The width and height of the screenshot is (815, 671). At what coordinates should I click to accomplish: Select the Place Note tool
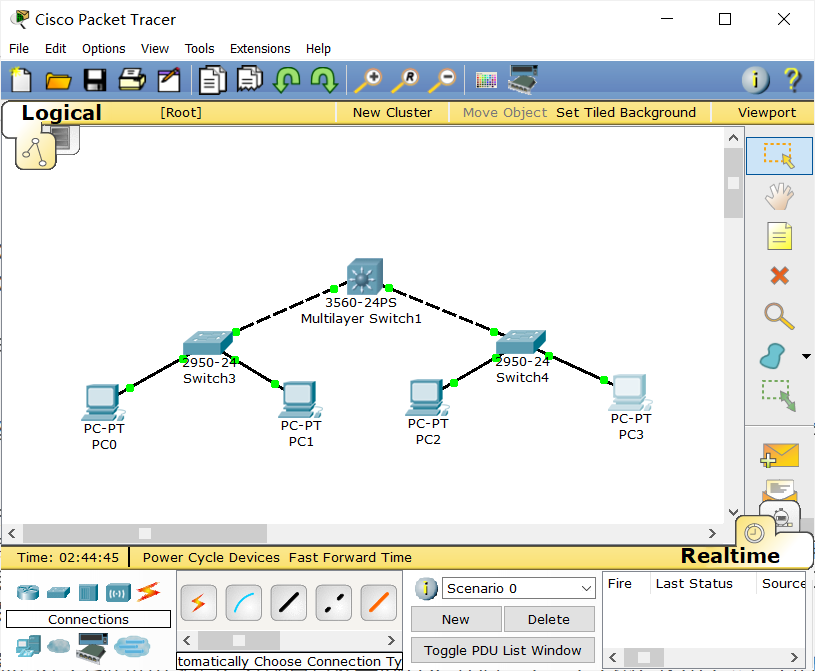779,236
